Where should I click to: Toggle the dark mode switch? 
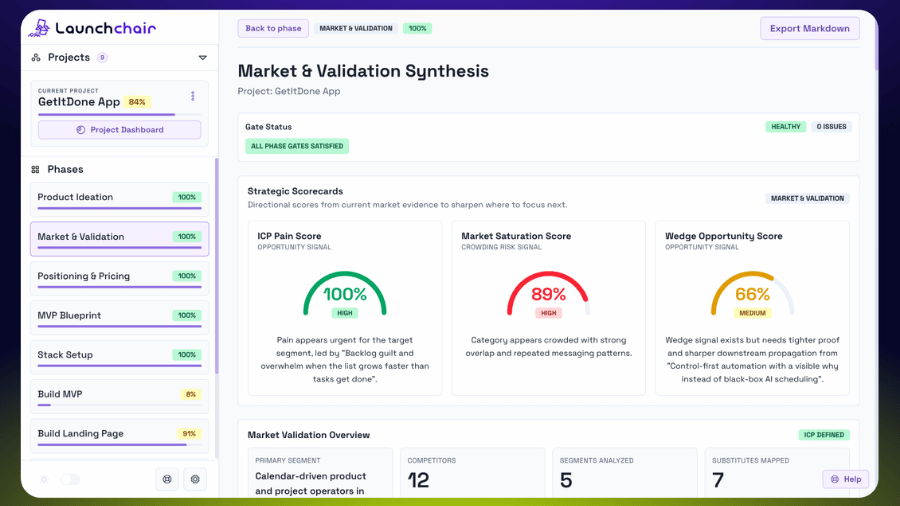pyautogui.click(x=70, y=479)
